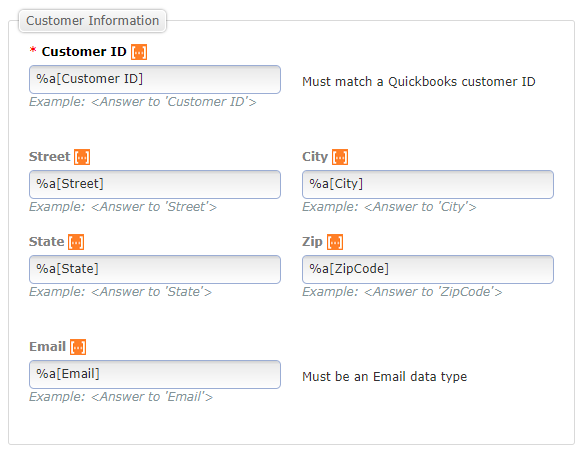Focus the City input field
This screenshot has height=451, width=583.
(428, 184)
